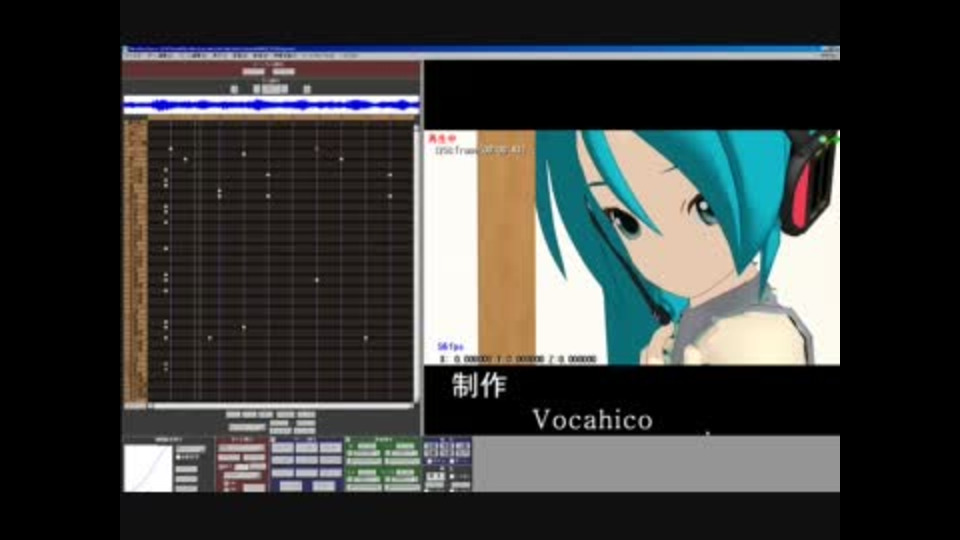
Task: Click the lower-right facial morph slider
Action: (x=403, y=487)
